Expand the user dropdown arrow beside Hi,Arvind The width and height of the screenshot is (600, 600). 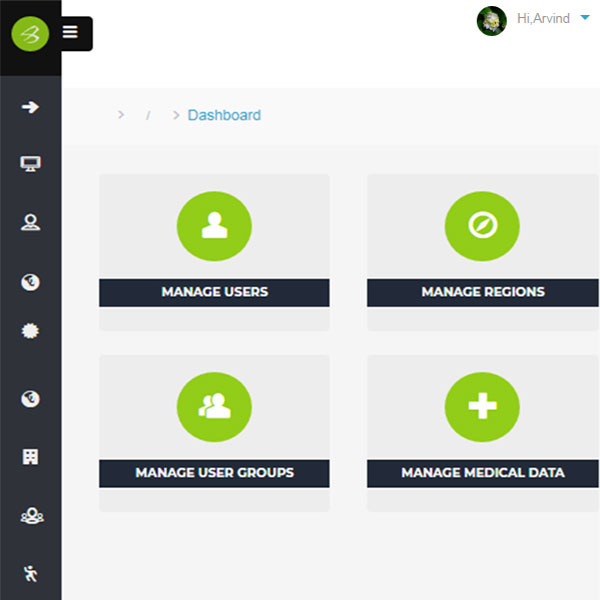584,18
